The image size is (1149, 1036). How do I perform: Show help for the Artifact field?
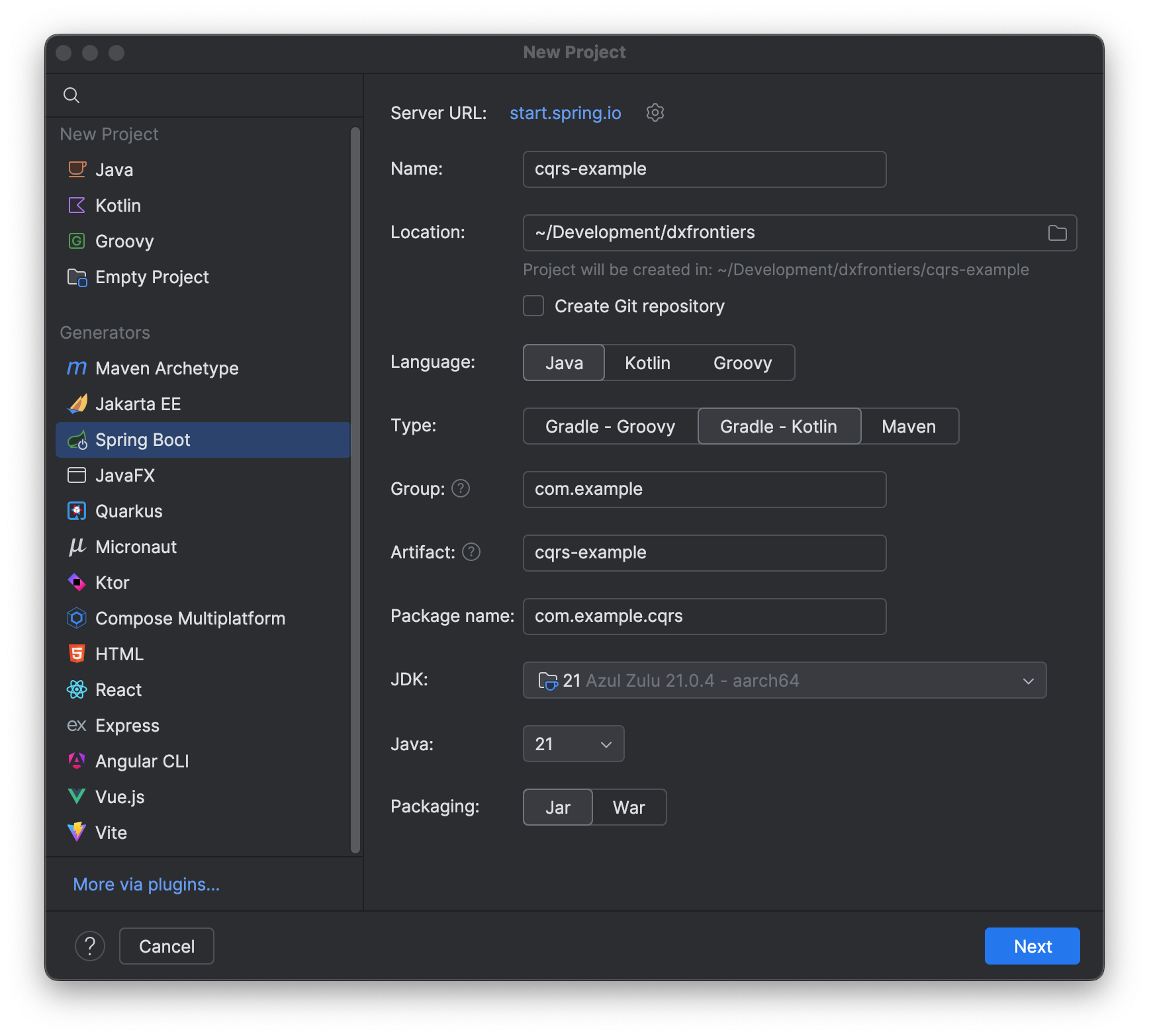[471, 552]
